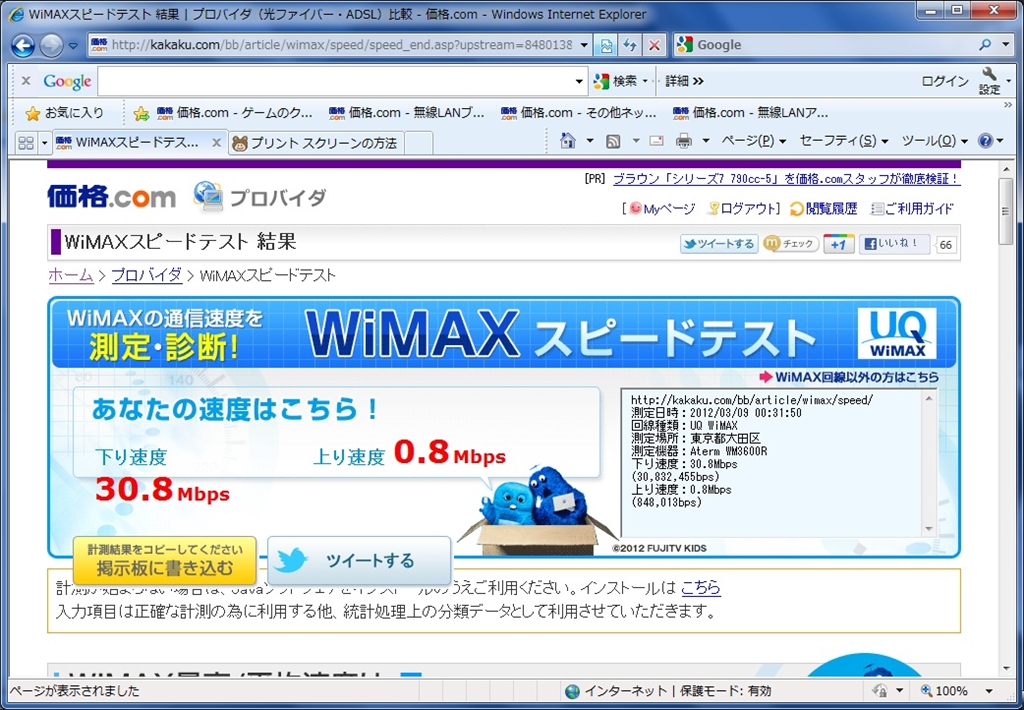This screenshot has width=1024, height=710.
Task: Click the small ツイートする share button
Action: click(719, 244)
